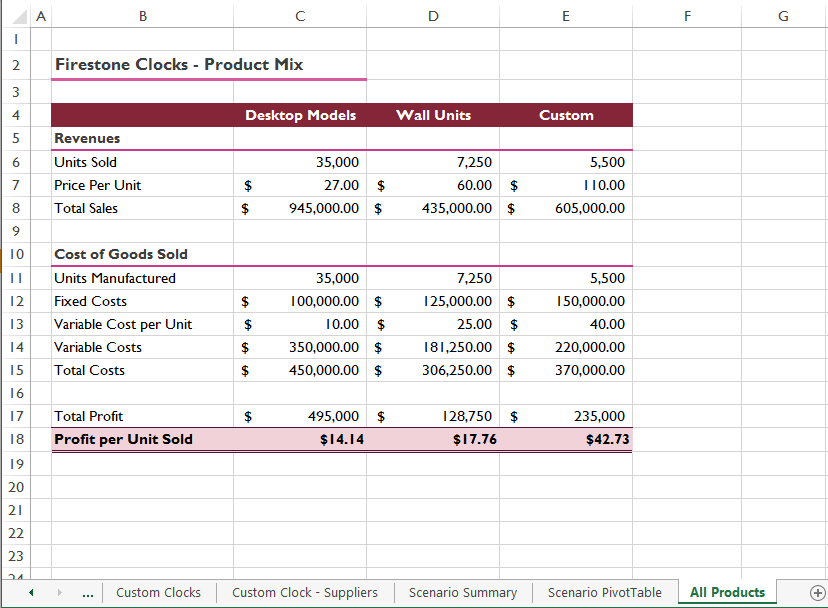Select the 'Profit per Unit Sold' label
This screenshot has width=828, height=608.
[x=143, y=439]
